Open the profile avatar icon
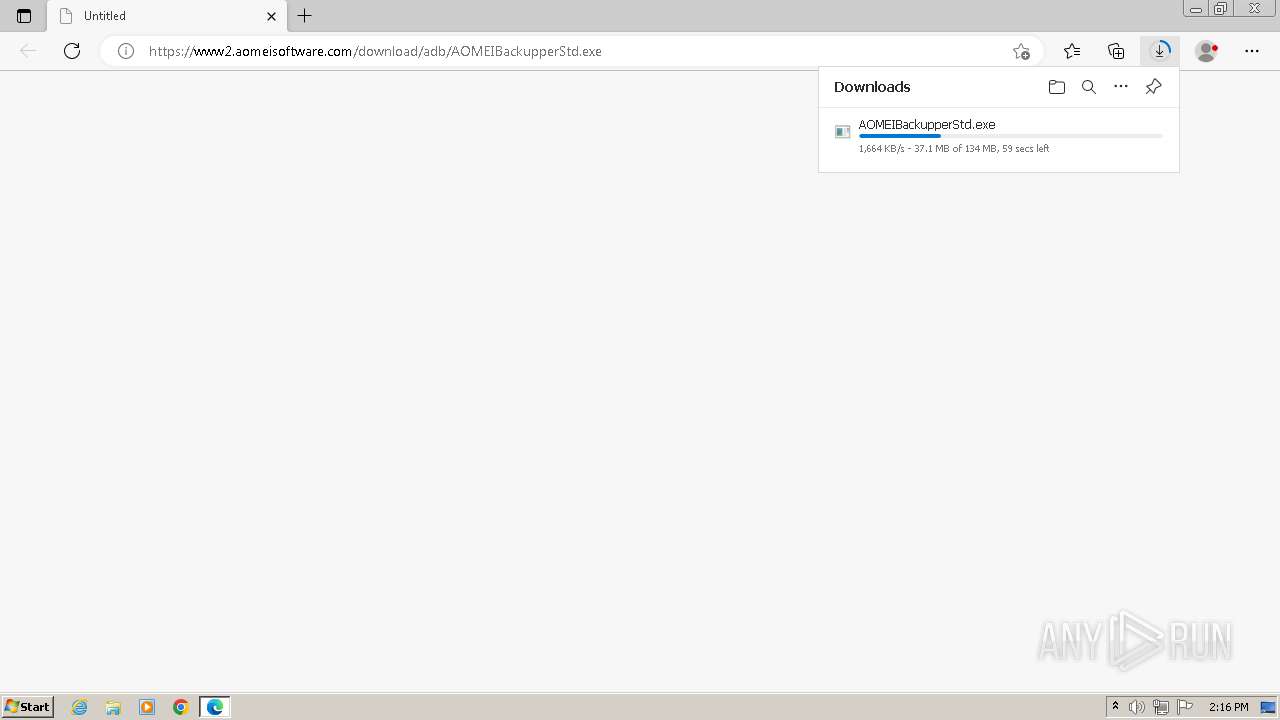The image size is (1280, 720). pos(1207,51)
